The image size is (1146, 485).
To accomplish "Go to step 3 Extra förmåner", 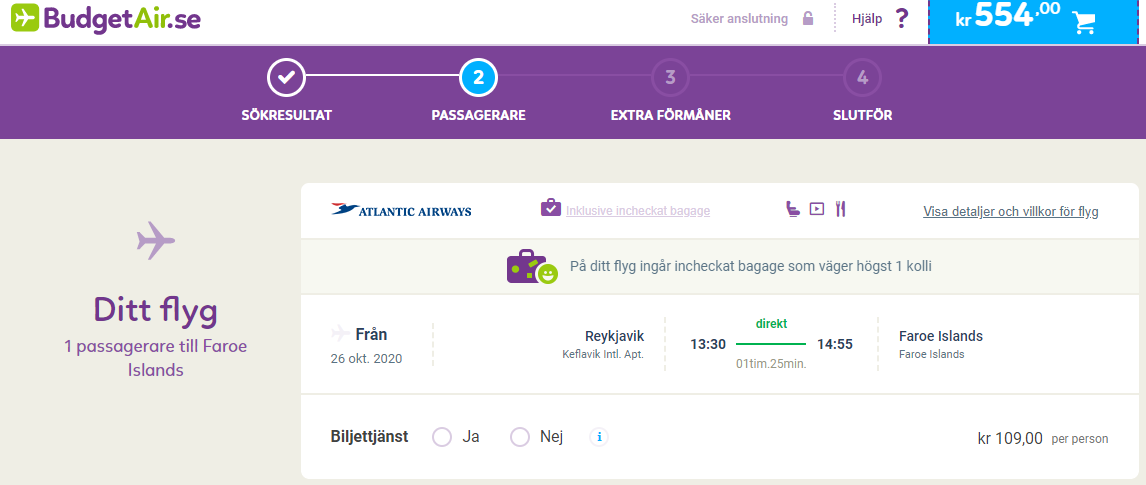I will click(670, 77).
